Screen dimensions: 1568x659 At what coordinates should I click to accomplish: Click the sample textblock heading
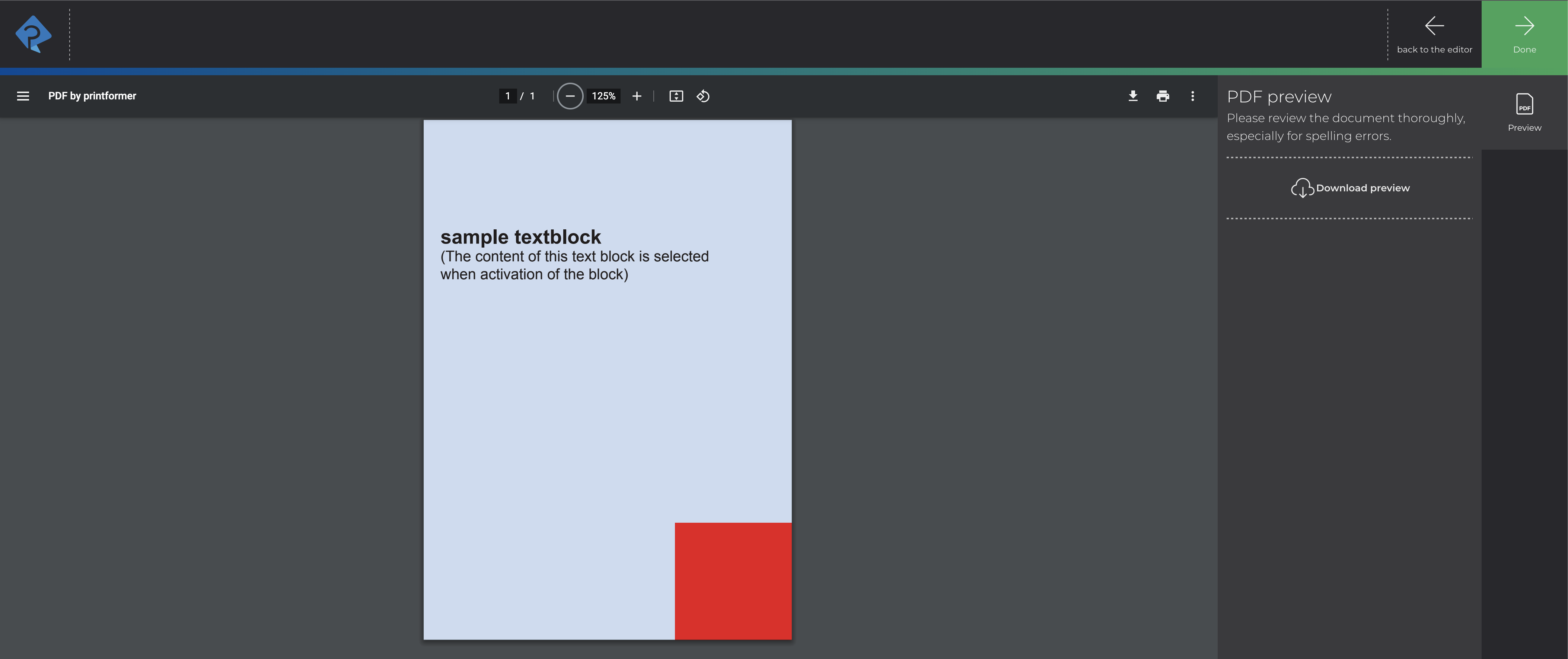pyautogui.click(x=520, y=237)
